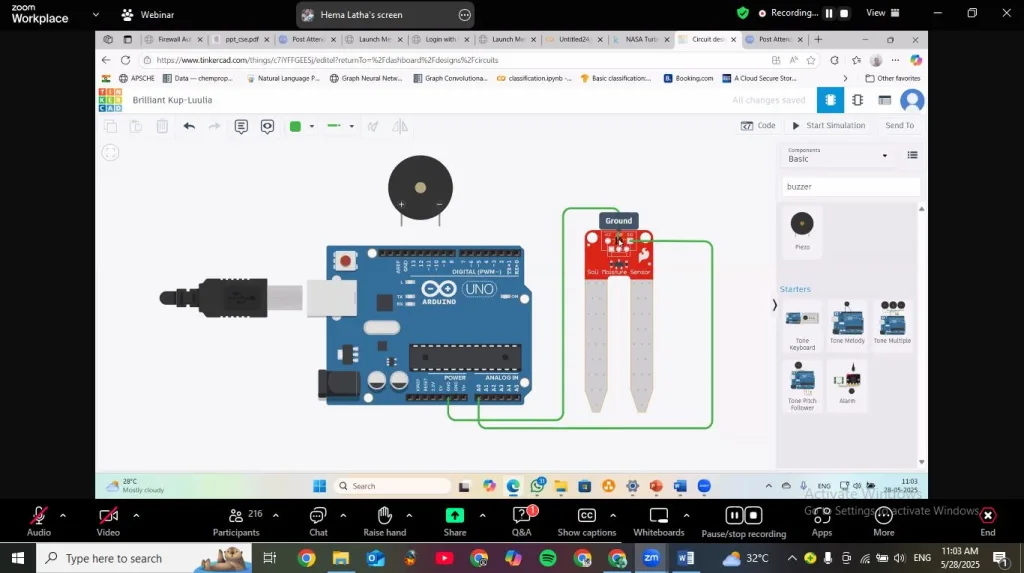This screenshot has width=1024, height=573.
Task: Open the schematic view icon
Action: pyautogui.click(x=857, y=100)
